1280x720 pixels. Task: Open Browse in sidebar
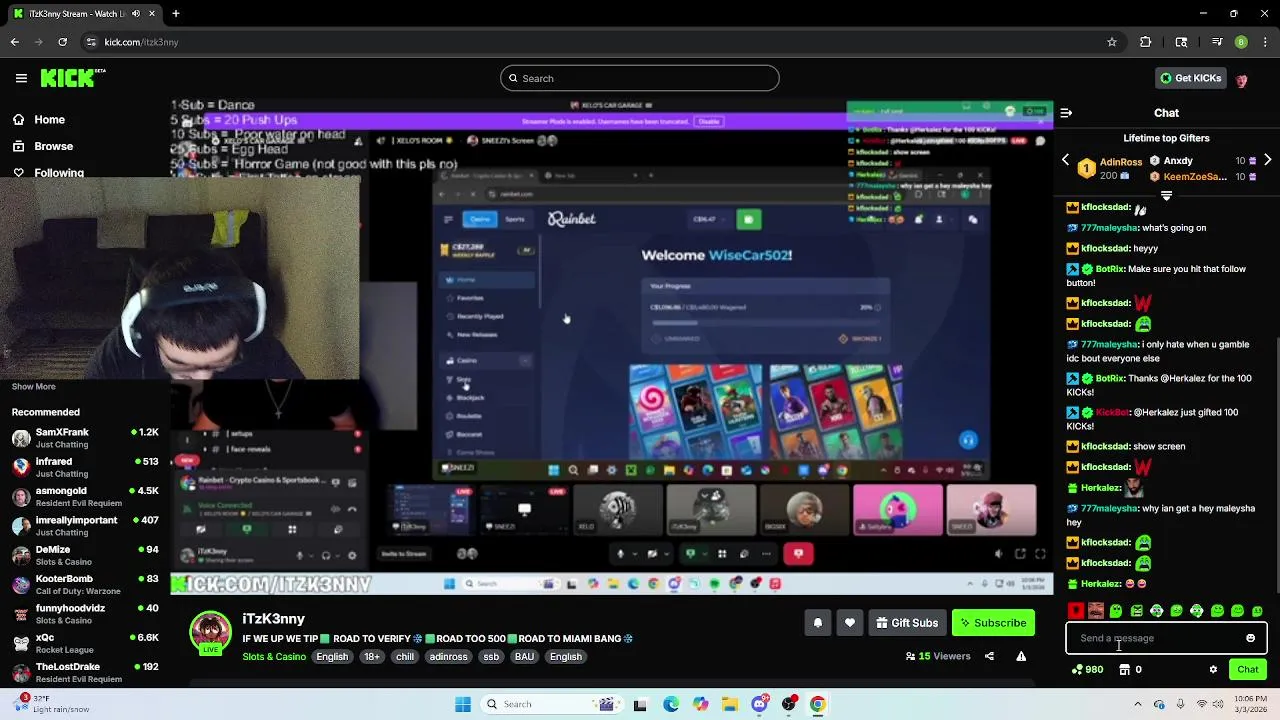(x=42, y=146)
